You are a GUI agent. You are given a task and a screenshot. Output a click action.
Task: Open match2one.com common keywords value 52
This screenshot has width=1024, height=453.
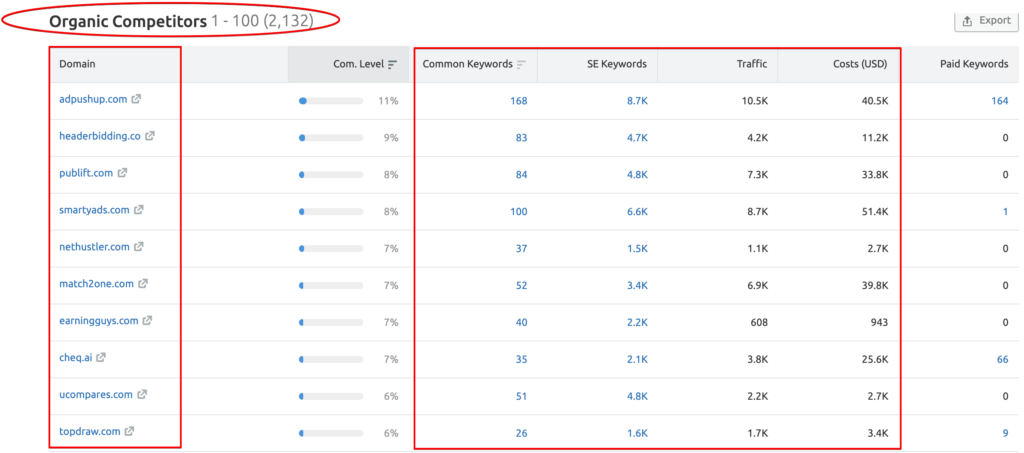click(x=521, y=285)
